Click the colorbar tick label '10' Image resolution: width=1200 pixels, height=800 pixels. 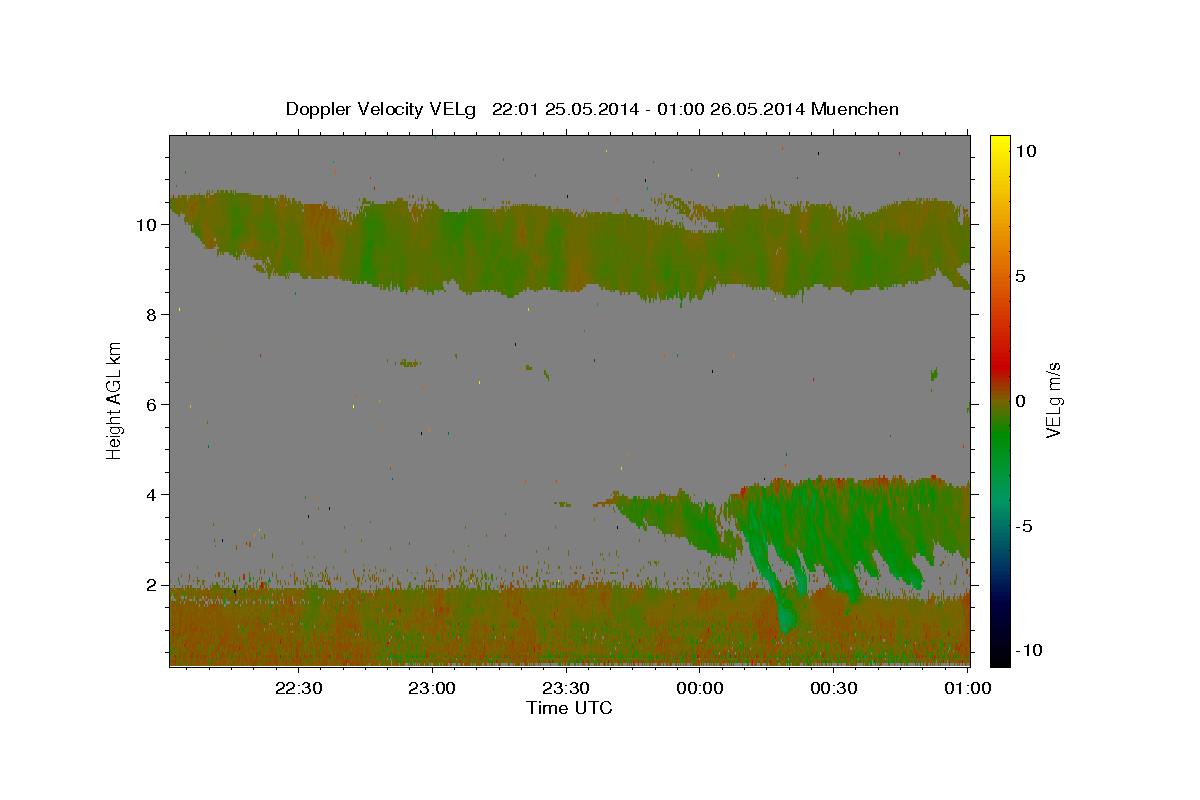1025,151
